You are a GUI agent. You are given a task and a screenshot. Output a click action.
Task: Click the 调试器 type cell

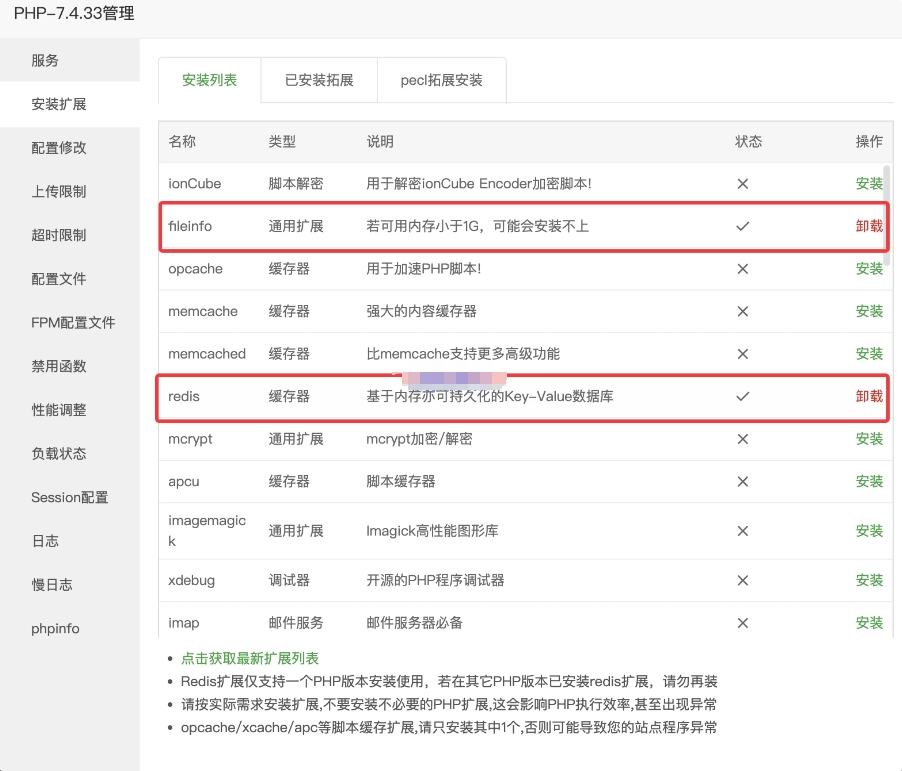[x=289, y=581]
